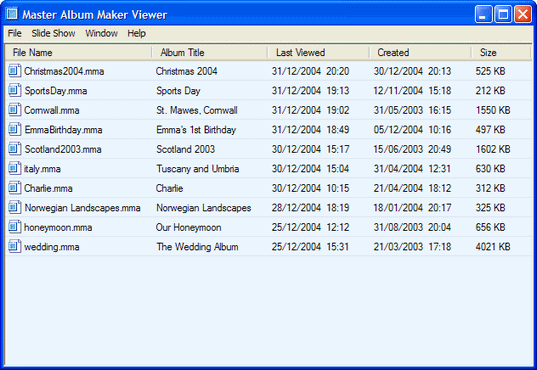Select the italy.mma file icon

point(15,169)
